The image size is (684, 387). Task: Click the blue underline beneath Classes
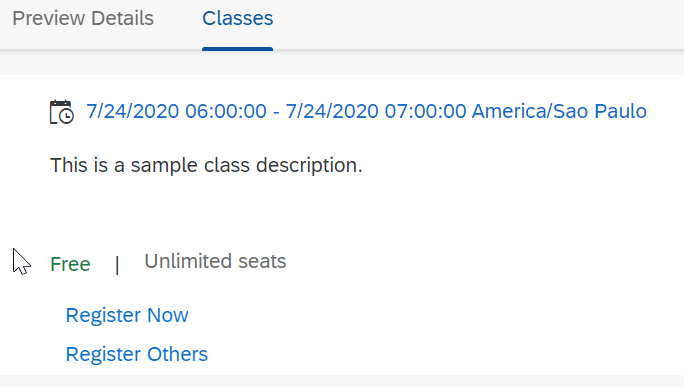[x=238, y=49]
